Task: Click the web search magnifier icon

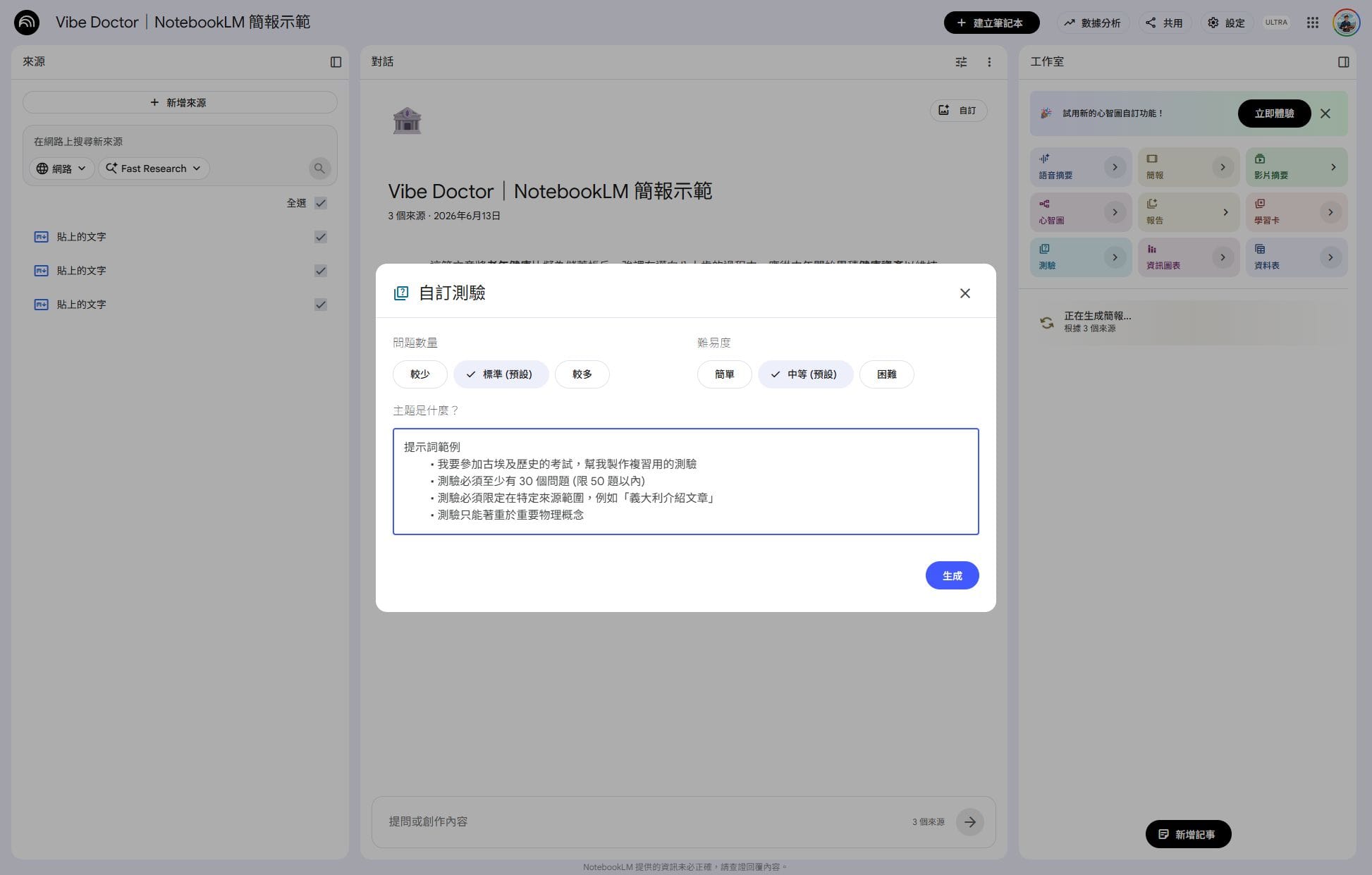Action: point(319,169)
